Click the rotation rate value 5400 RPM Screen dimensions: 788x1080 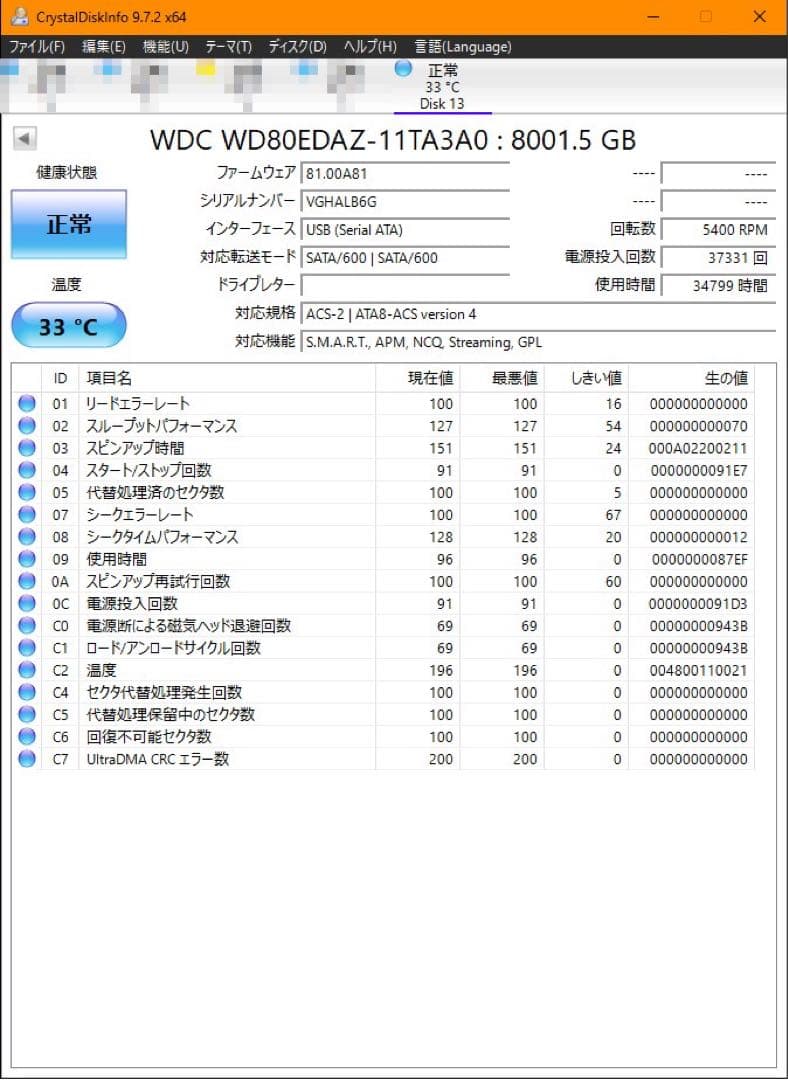pos(718,230)
